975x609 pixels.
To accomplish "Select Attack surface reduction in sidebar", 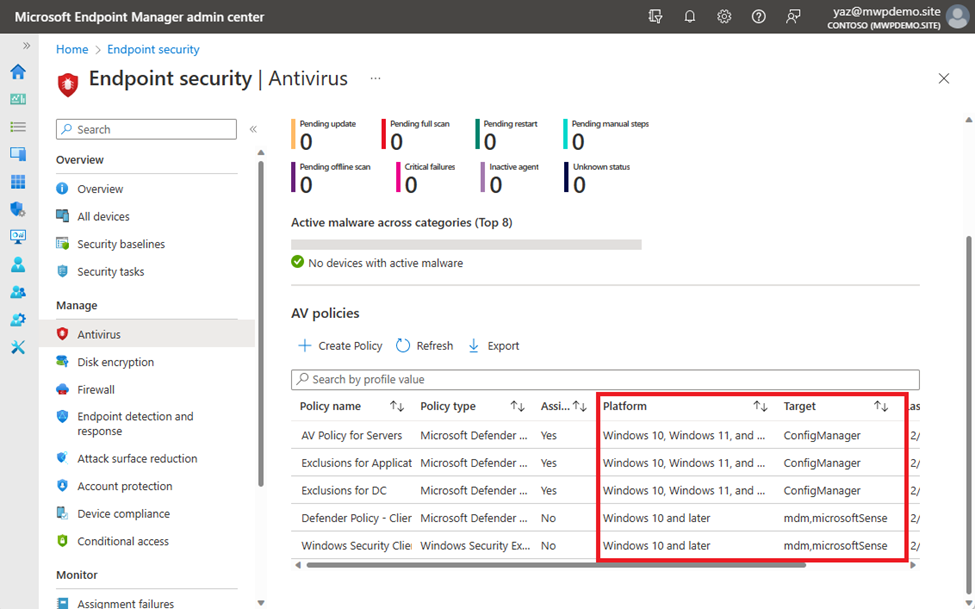I will click(137, 458).
